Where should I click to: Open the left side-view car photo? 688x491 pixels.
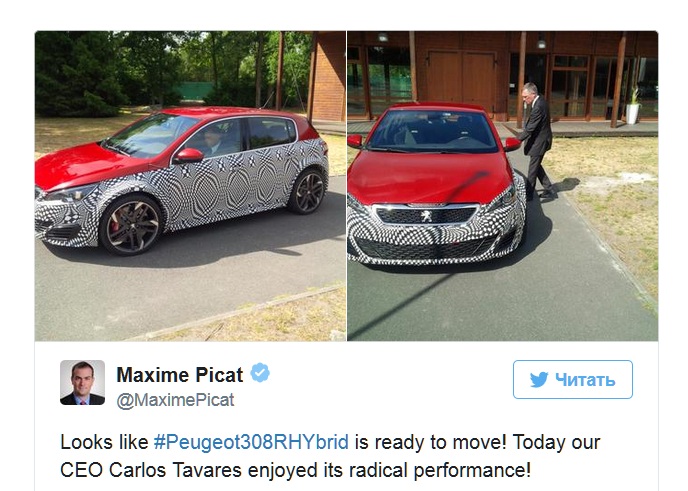(190, 186)
